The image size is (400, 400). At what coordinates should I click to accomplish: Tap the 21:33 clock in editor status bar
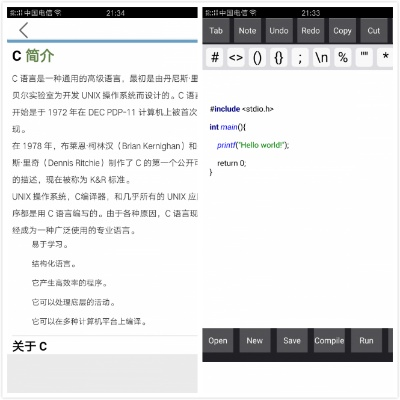(x=310, y=13)
